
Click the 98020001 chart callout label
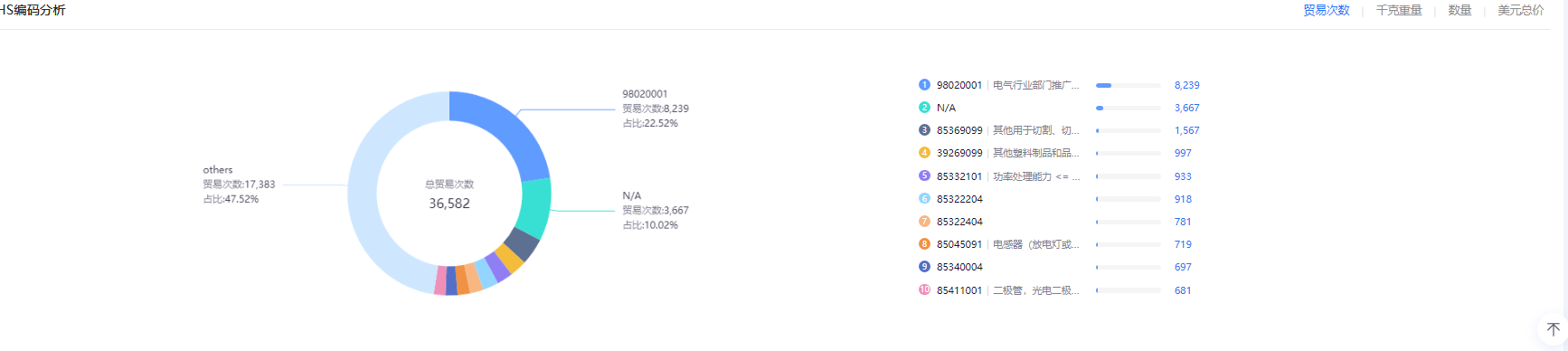tap(655, 109)
